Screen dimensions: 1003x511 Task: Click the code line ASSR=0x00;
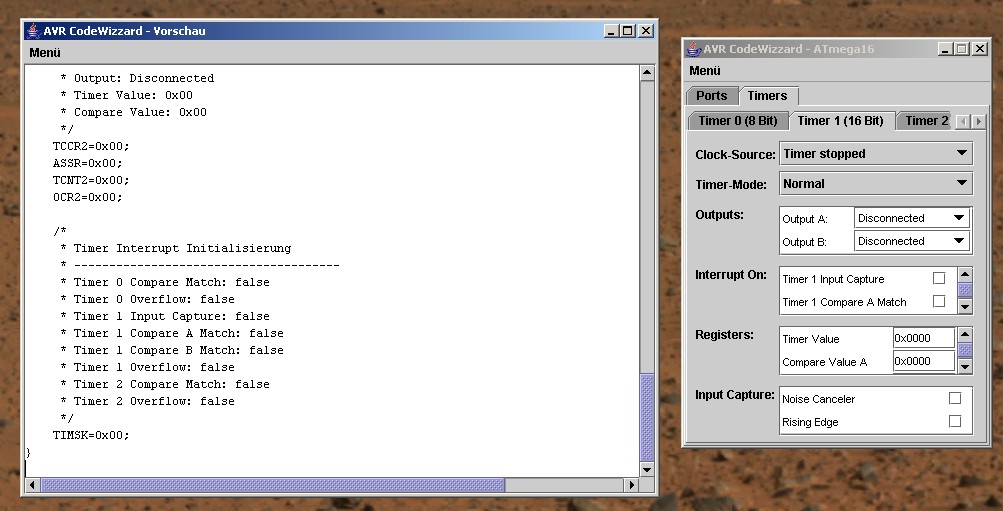(x=88, y=163)
